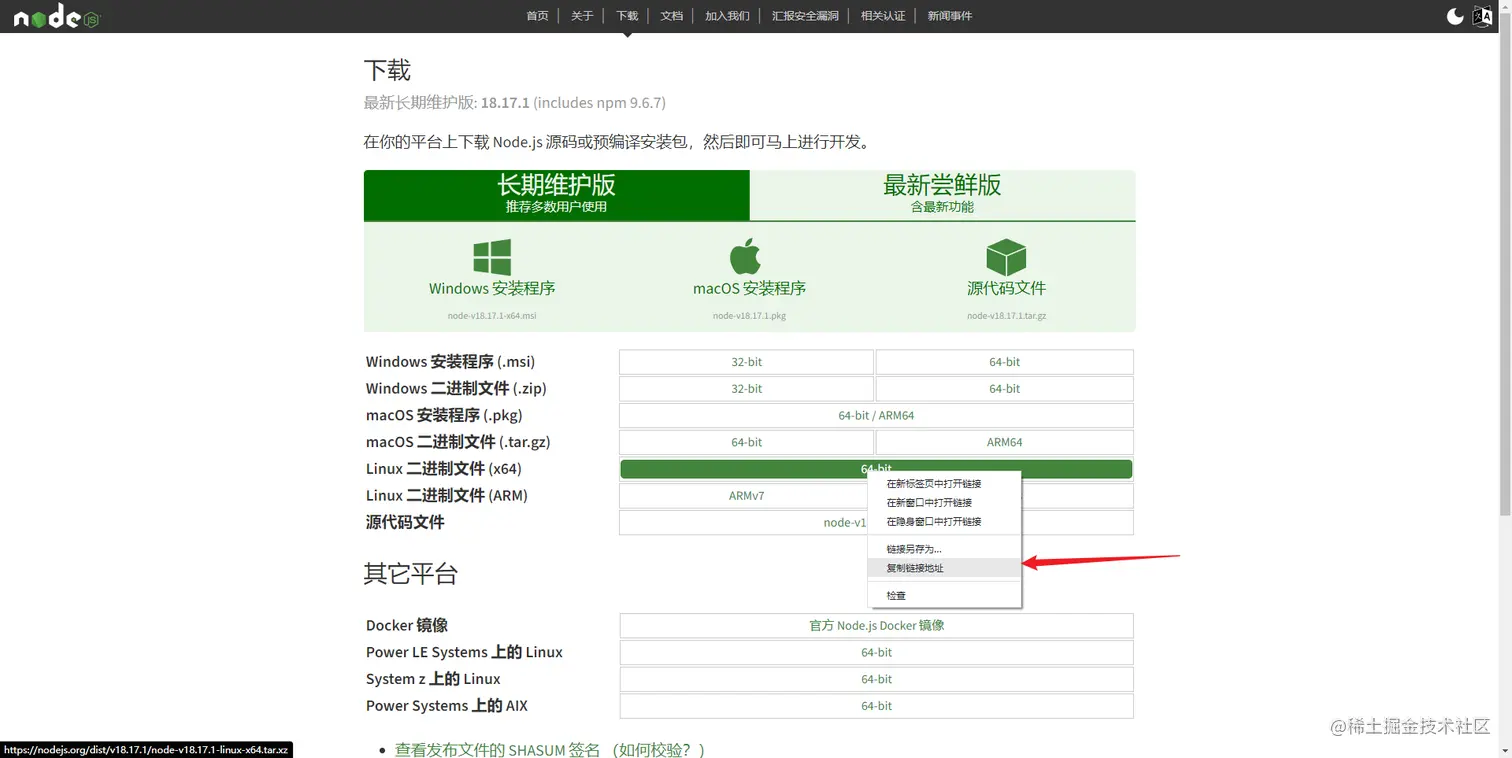Download Windows .zip 64-bit

[1004, 389]
